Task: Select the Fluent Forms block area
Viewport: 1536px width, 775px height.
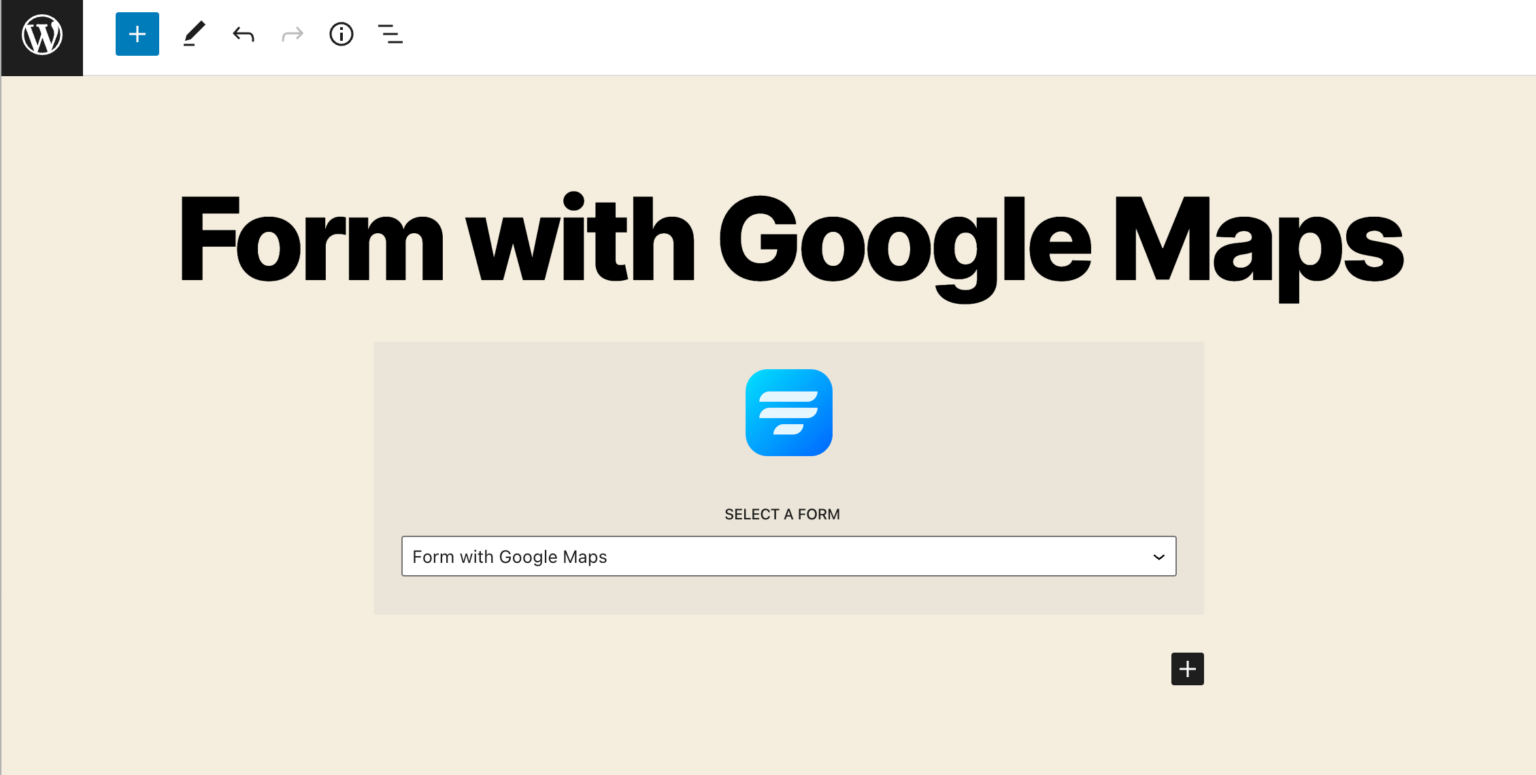Action: pos(788,477)
